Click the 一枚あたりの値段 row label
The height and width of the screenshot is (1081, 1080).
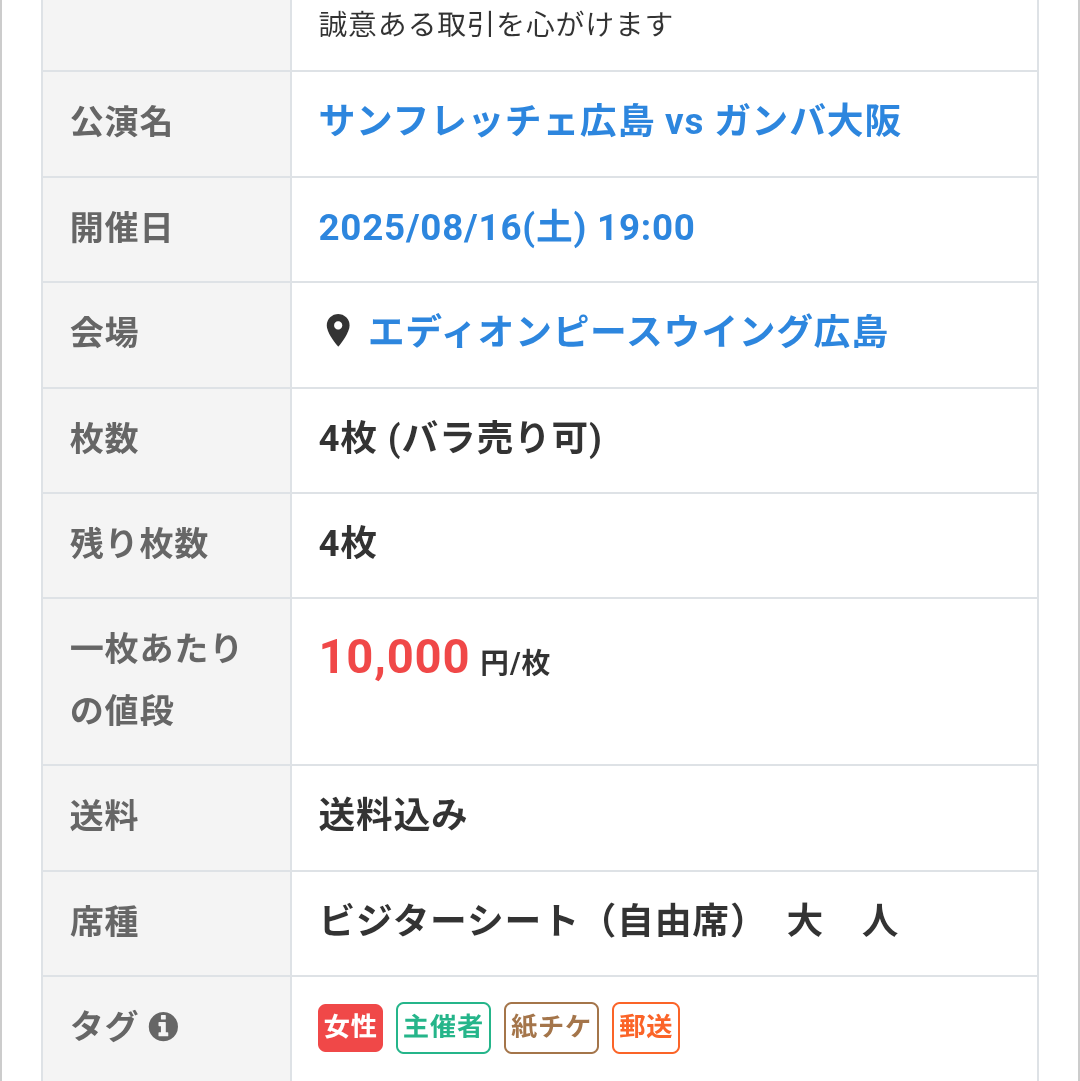155,680
